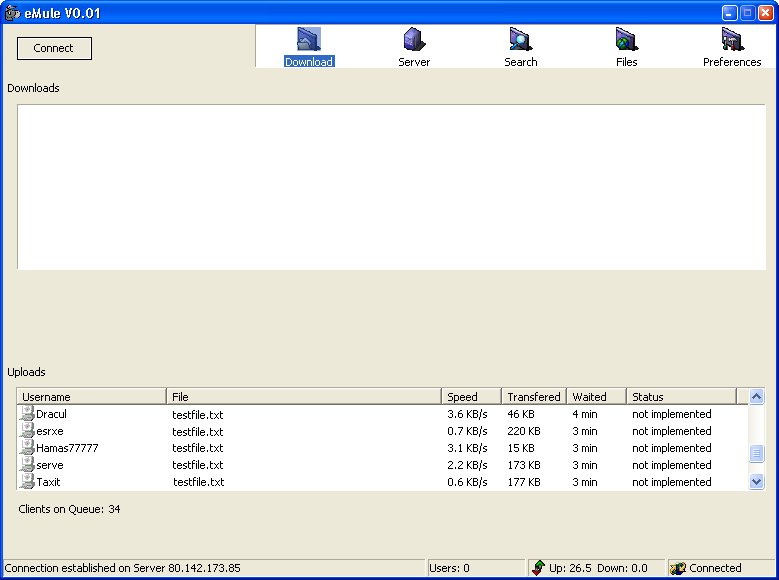Viewport: 779px width, 580px height.
Task: Click the eMule title bar icon
Action: 12,12
